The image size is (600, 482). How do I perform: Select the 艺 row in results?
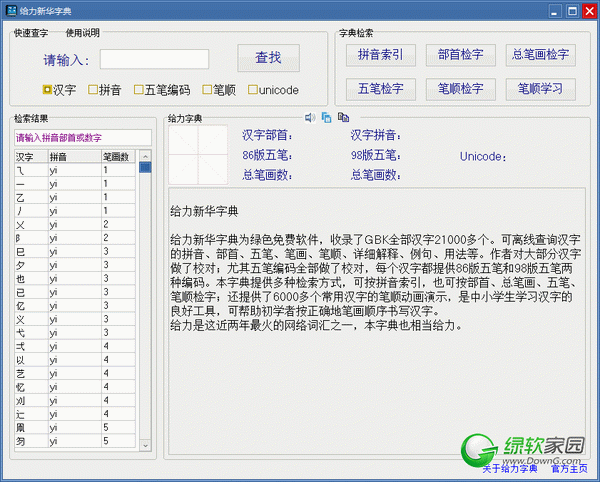pyautogui.click(x=75, y=373)
